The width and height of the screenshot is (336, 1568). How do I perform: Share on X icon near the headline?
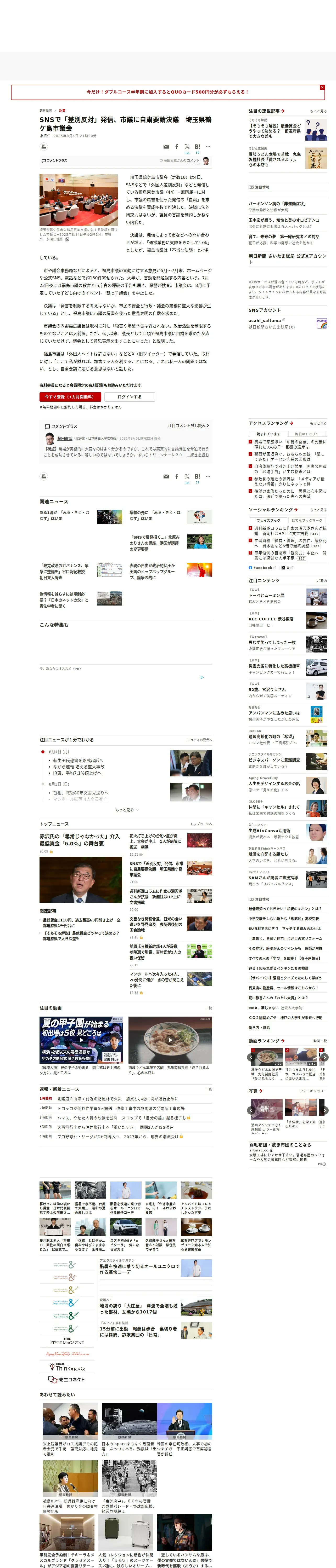pyautogui.click(x=187, y=147)
